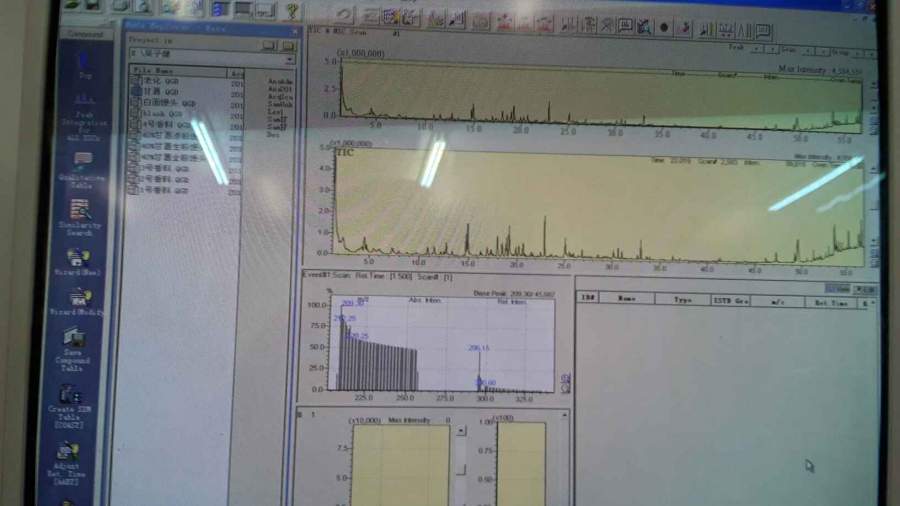Click the Save Compound Table icon
900x506 pixels.
(x=73, y=349)
